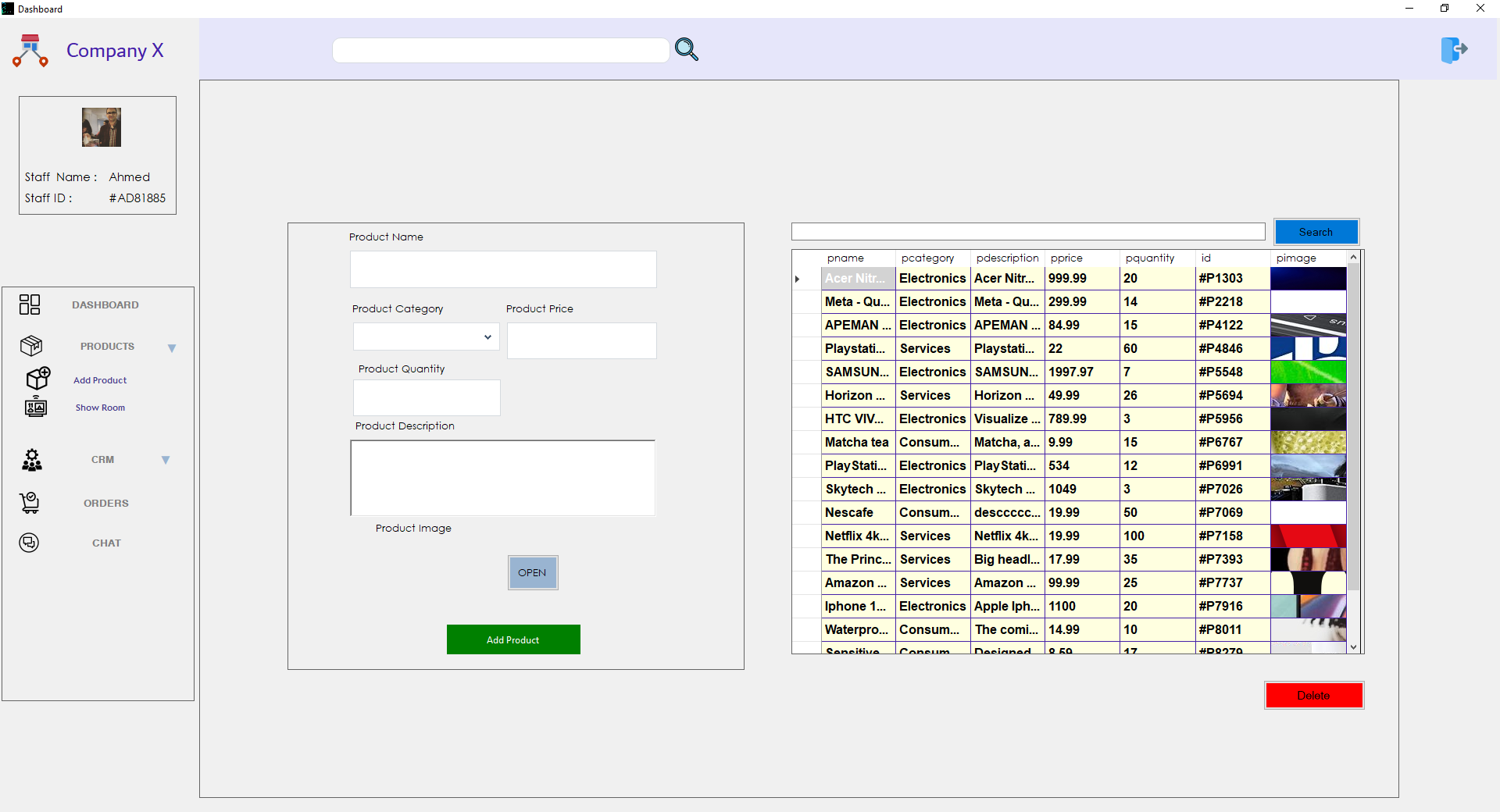Click the Add Product cube icon
The image size is (1500, 812).
(x=37, y=379)
